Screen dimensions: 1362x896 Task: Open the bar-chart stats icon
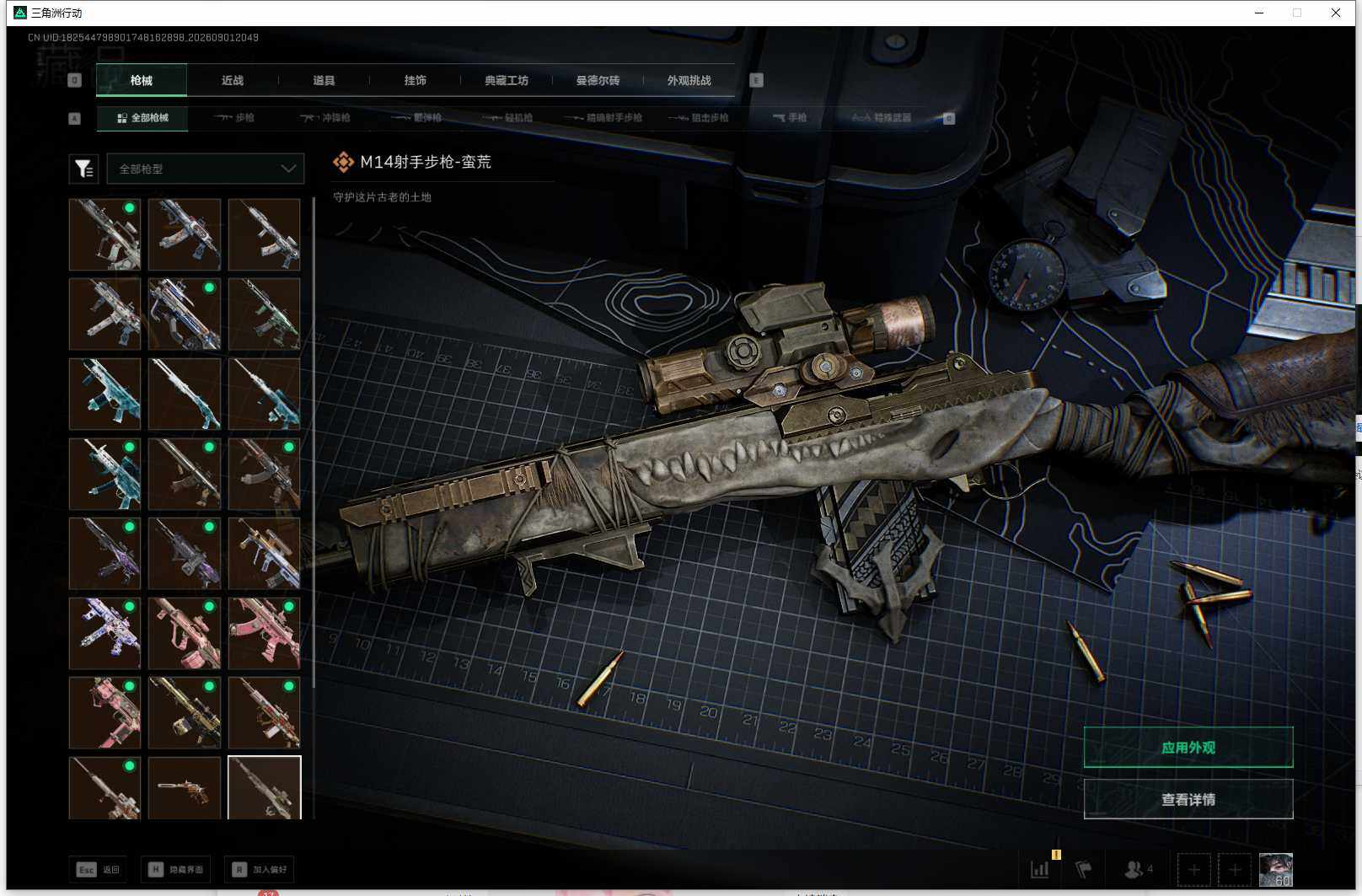pyautogui.click(x=1040, y=869)
